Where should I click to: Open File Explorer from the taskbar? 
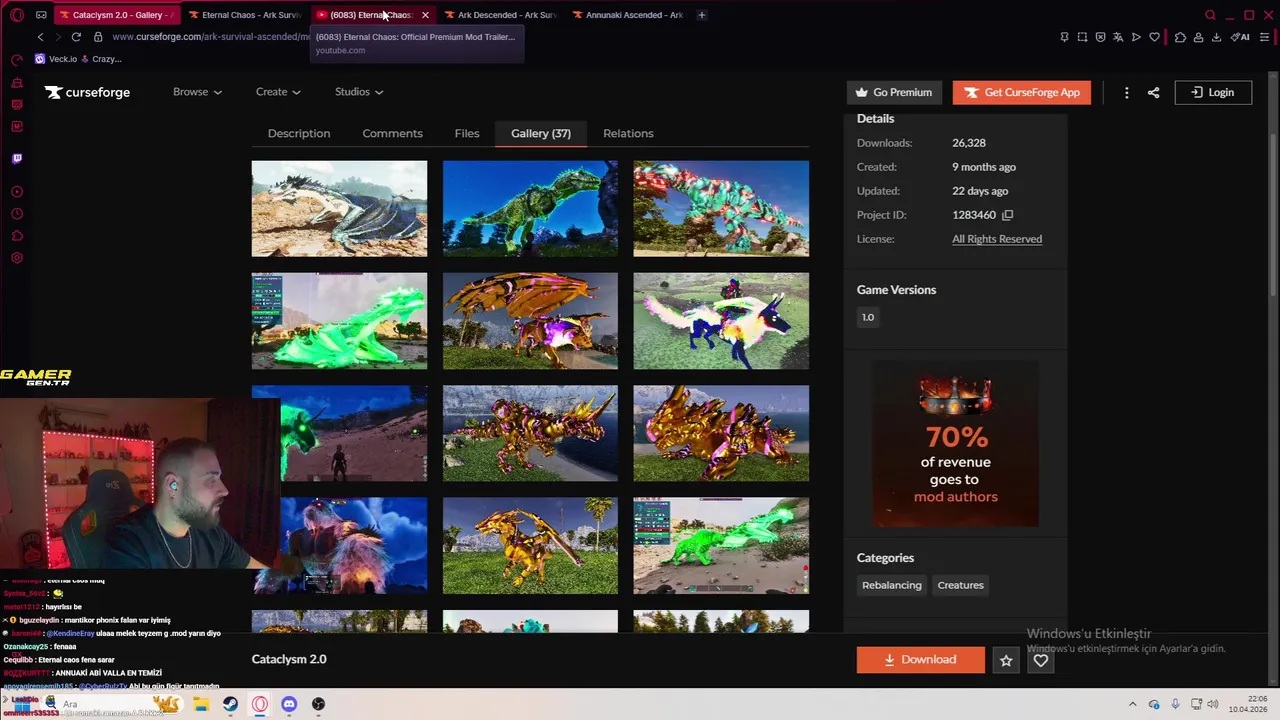point(201,704)
